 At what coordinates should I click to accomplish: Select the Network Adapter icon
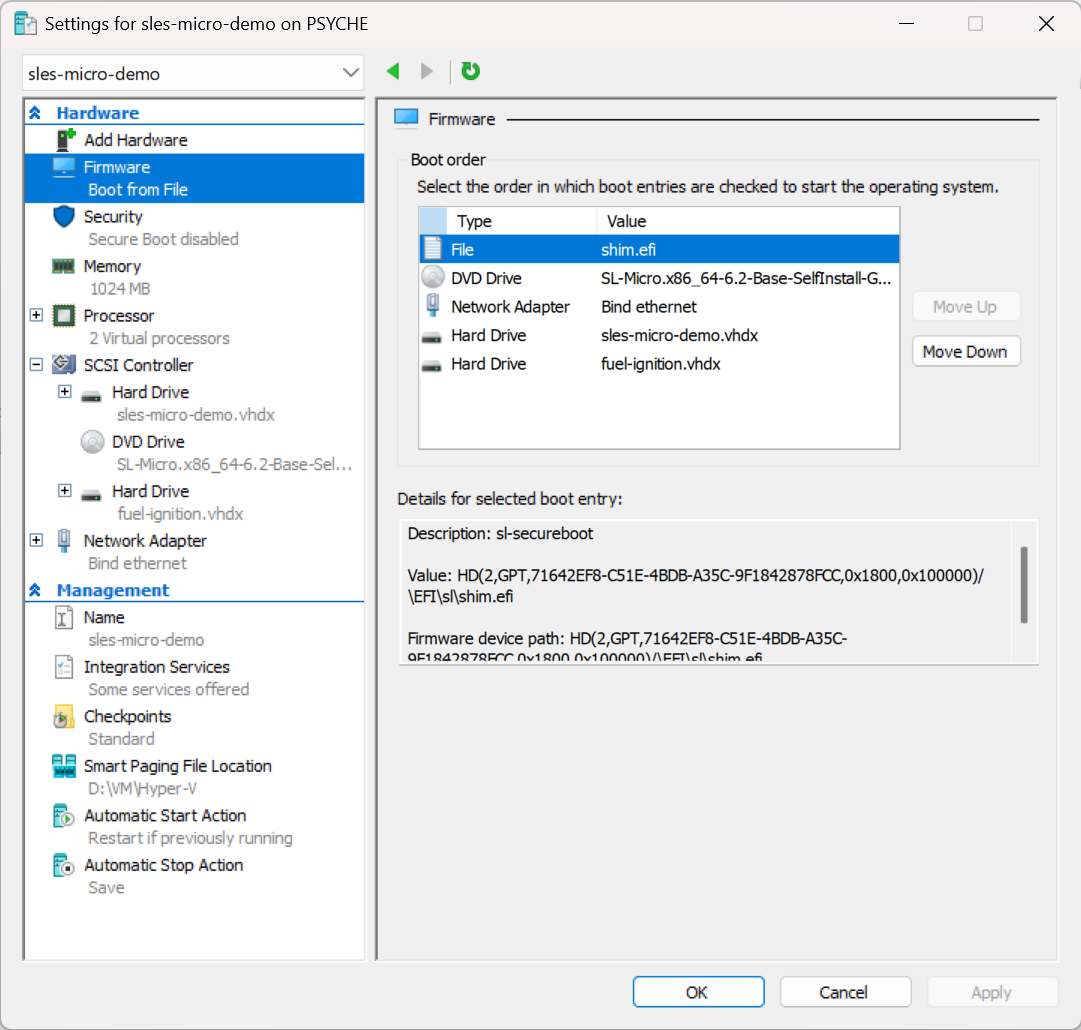coord(62,540)
